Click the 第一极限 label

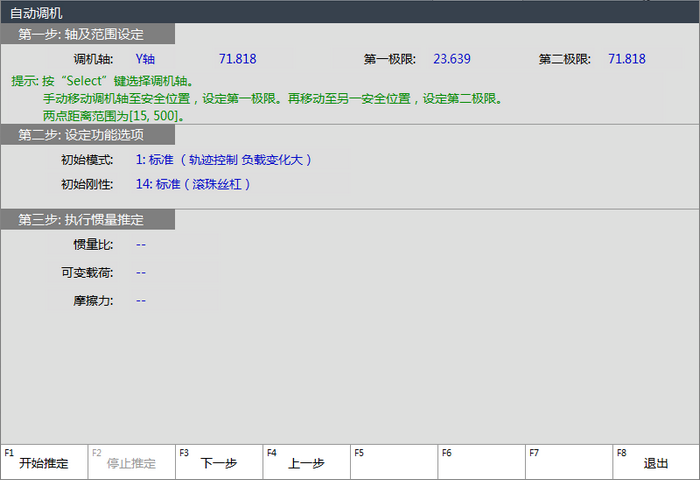[390, 59]
